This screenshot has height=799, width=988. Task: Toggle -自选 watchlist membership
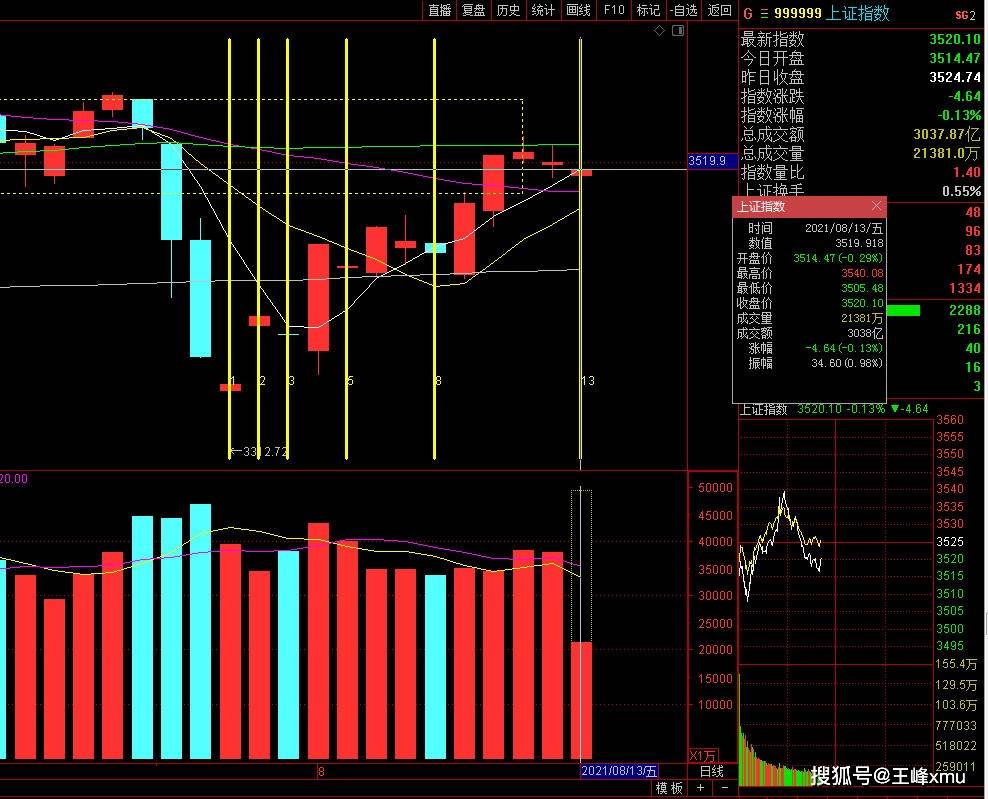[x=683, y=10]
